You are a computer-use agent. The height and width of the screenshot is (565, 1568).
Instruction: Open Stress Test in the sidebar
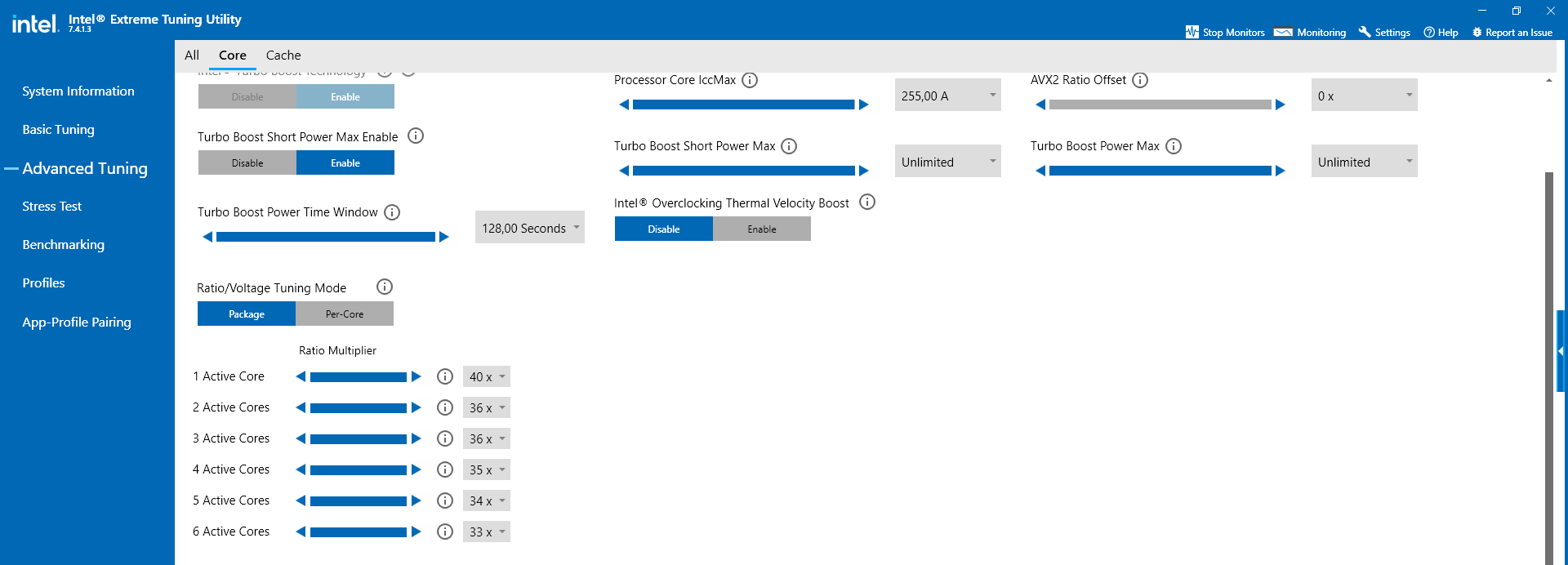pyautogui.click(x=52, y=207)
